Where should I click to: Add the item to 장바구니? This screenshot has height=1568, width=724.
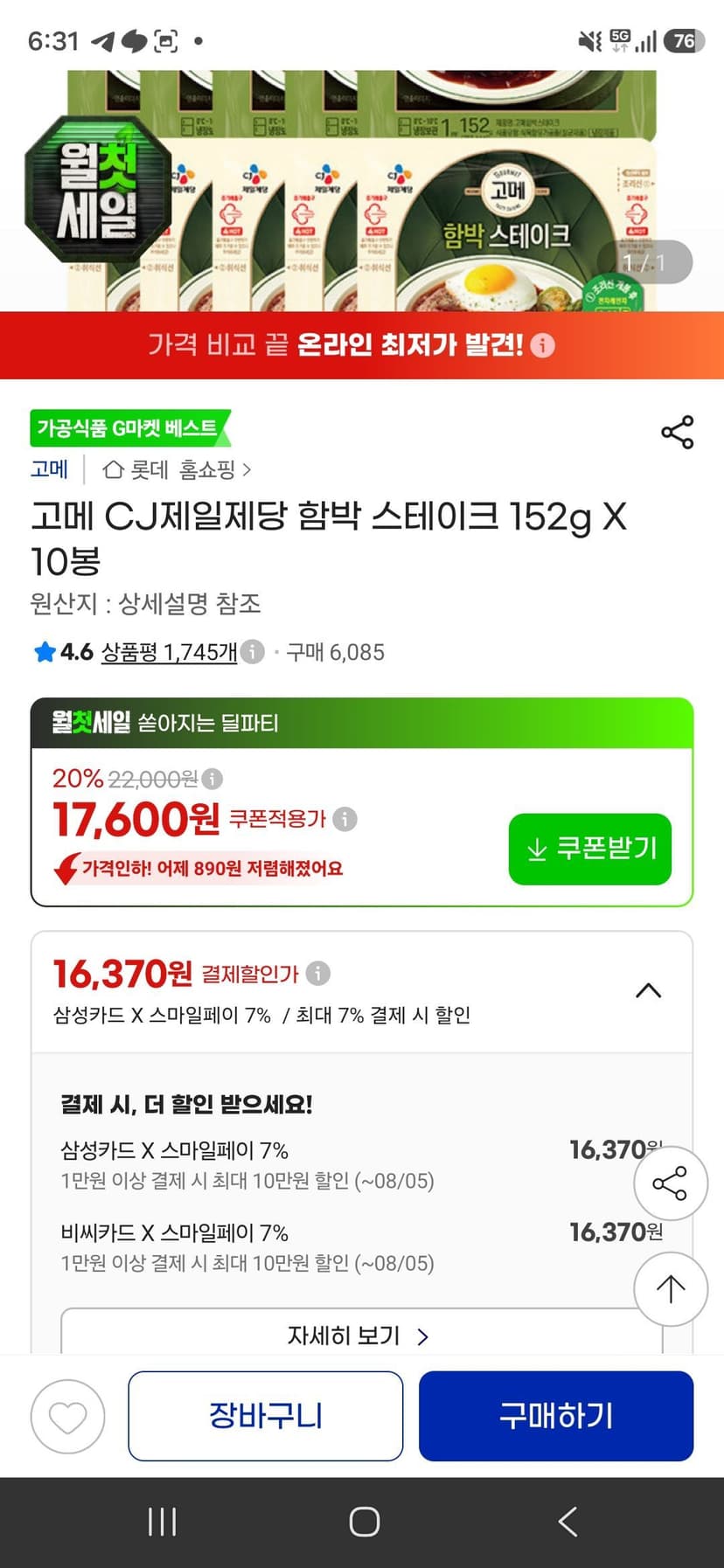tap(266, 1416)
